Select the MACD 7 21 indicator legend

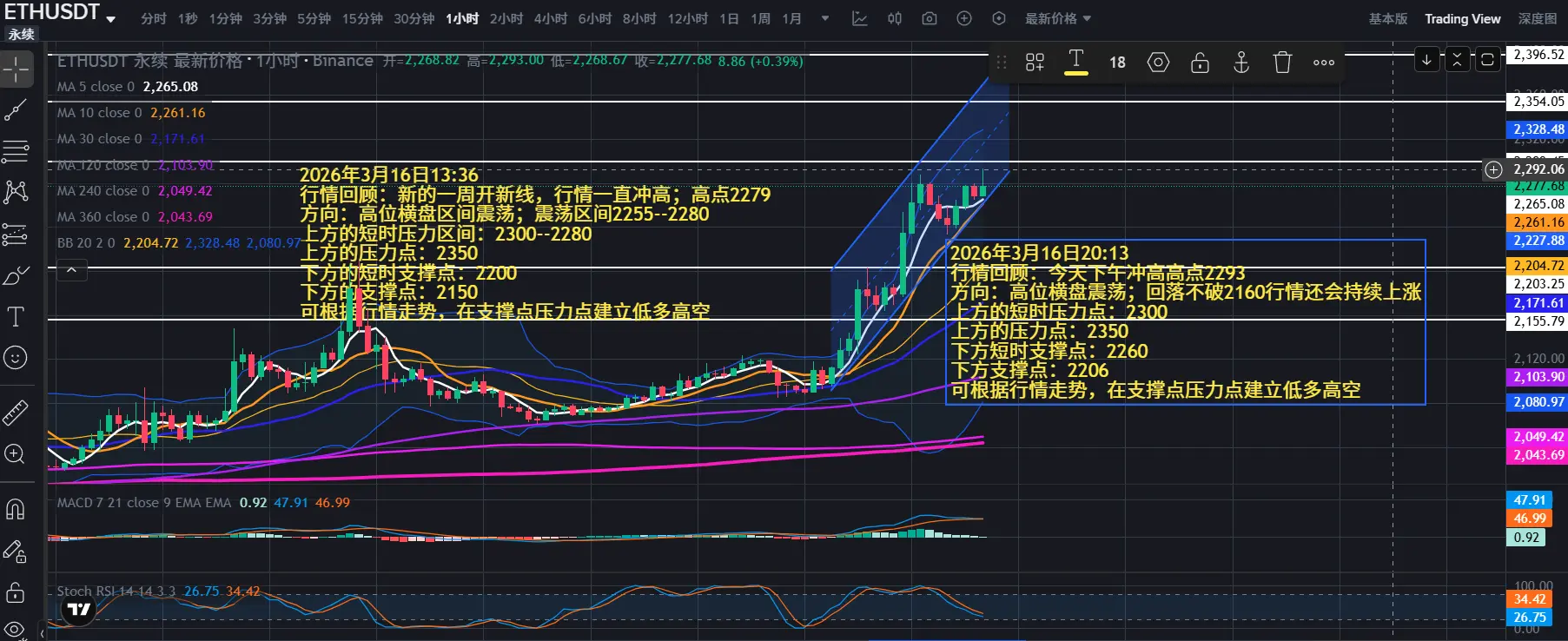pyautogui.click(x=203, y=503)
